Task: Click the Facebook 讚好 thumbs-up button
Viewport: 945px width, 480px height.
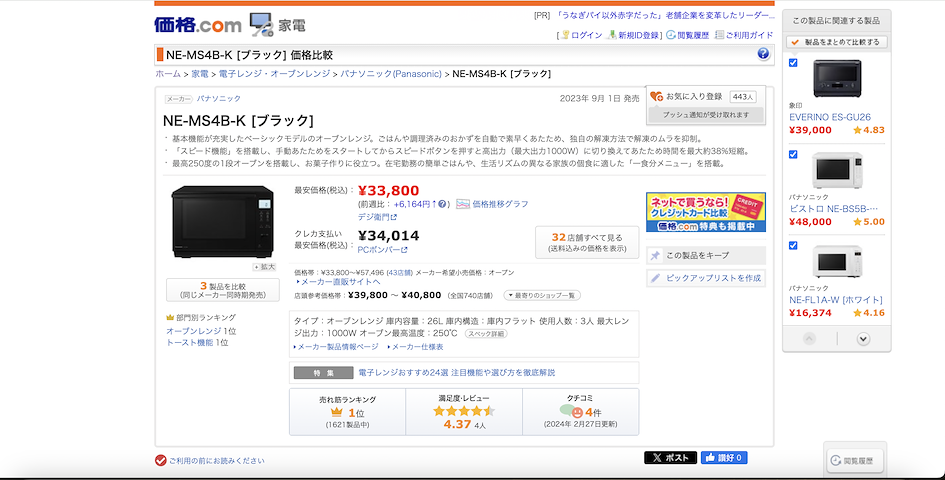Action: [724, 458]
